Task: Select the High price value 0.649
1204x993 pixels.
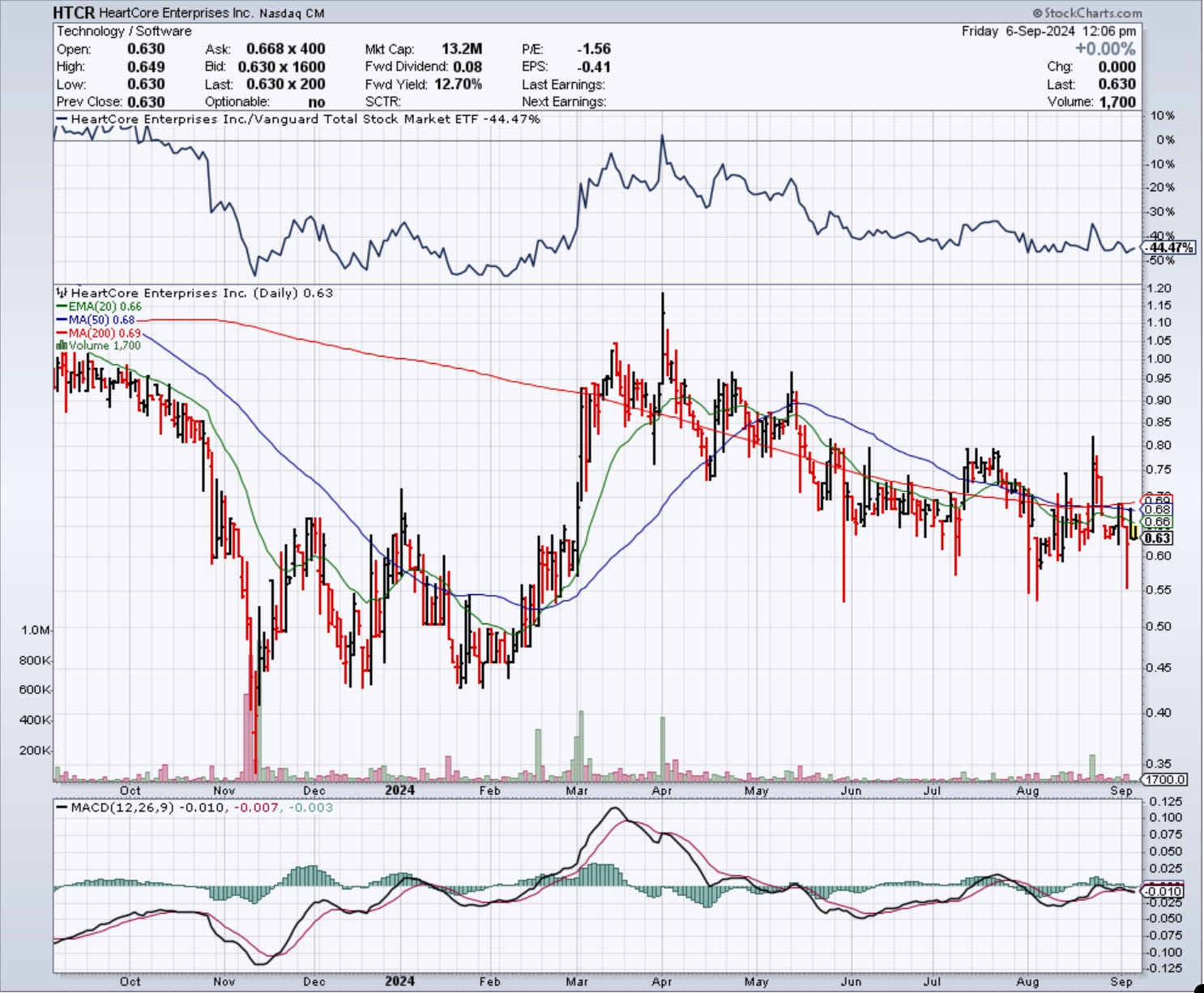Action: click(x=146, y=66)
